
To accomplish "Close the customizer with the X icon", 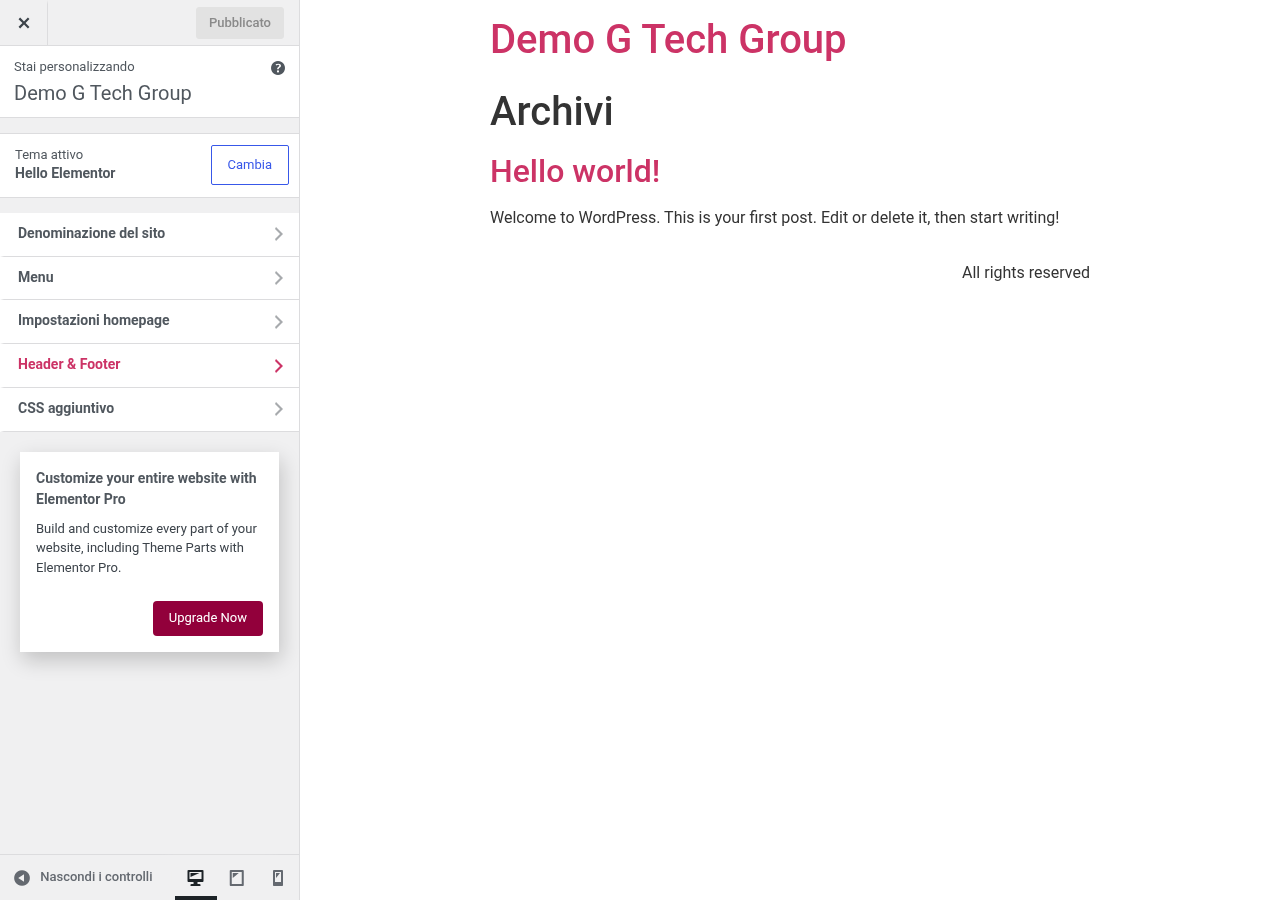I will pyautogui.click(x=24, y=23).
